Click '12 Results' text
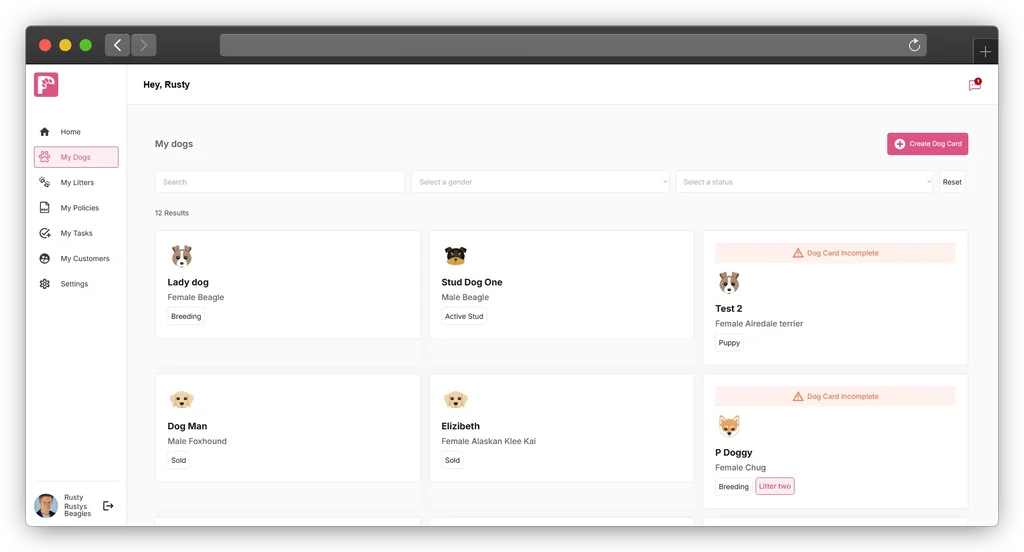Screen dimensions: 1024x552 [x=172, y=213]
